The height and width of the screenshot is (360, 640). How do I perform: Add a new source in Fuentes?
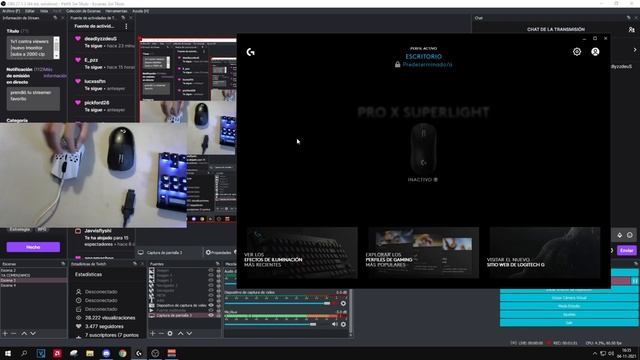click(153, 333)
